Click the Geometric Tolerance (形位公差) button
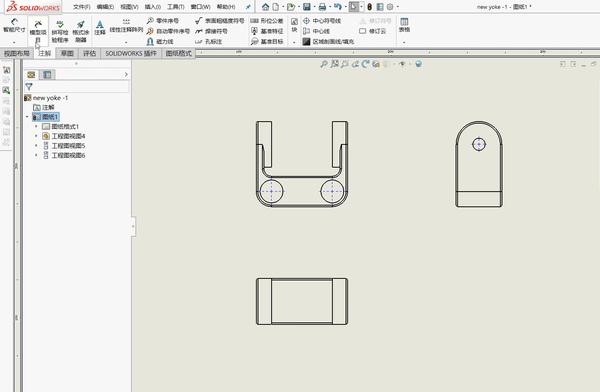Viewport: 600px width, 392px height. (267, 21)
